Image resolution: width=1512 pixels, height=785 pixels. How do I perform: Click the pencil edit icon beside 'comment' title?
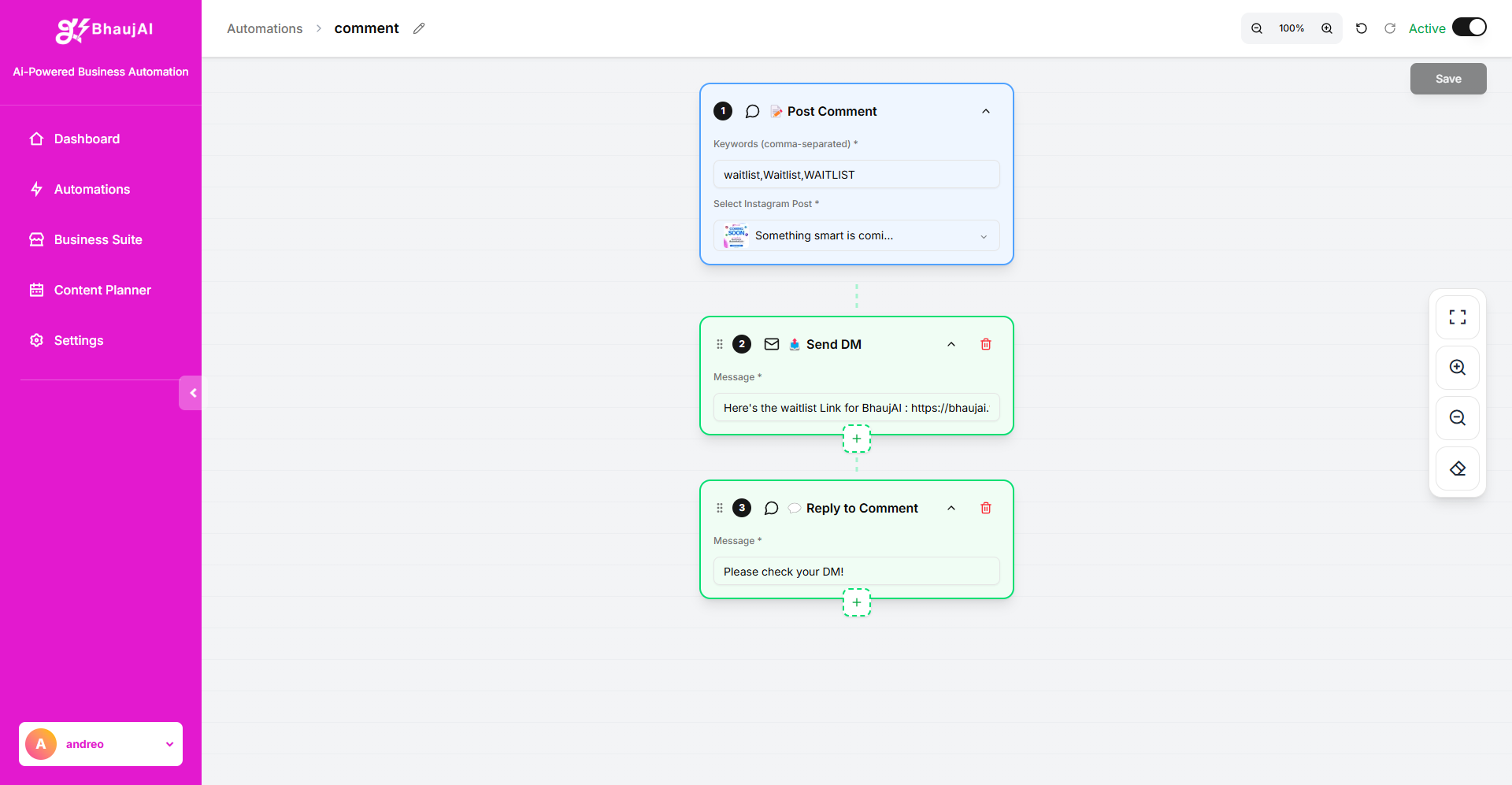pos(419,28)
